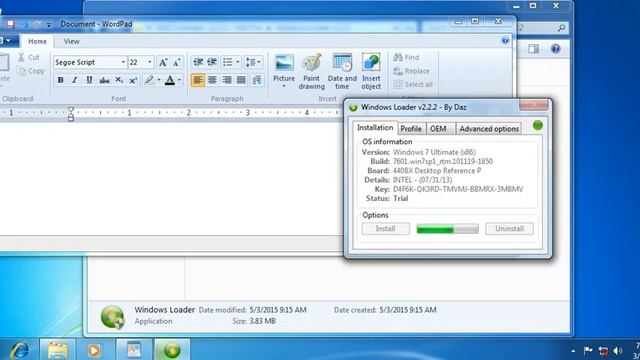Open the font family dropdown arrow

[x=123, y=62]
